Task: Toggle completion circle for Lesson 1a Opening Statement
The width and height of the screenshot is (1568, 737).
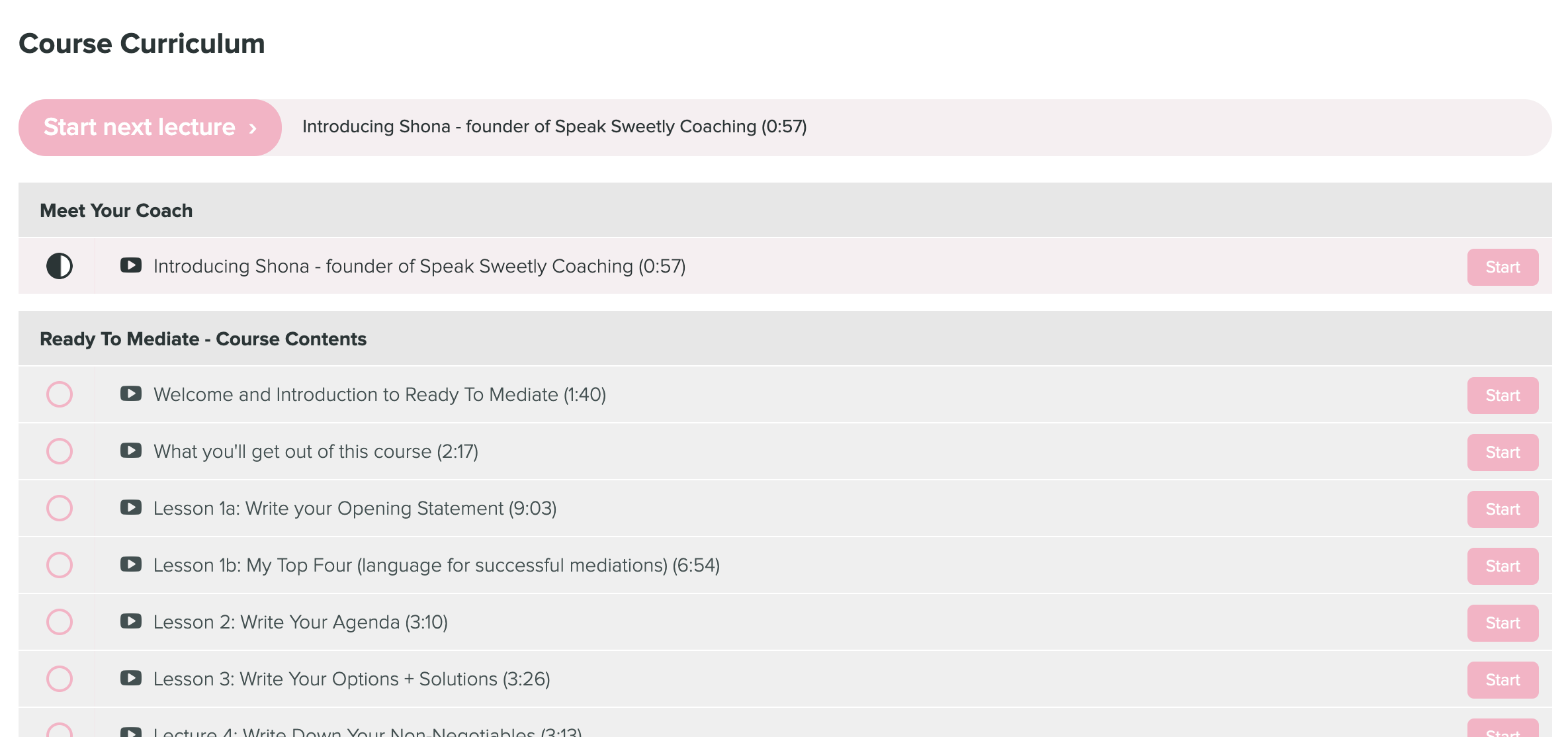Action: (60, 508)
